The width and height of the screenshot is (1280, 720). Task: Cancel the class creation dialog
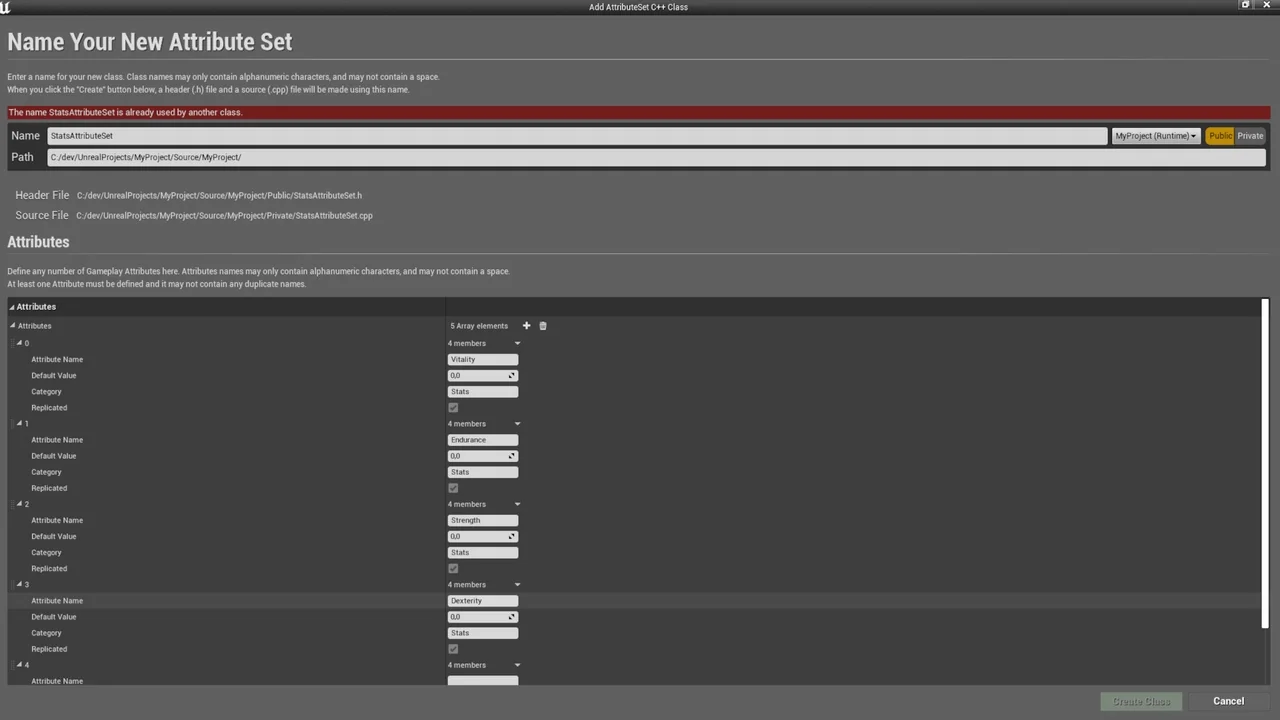[1228, 701]
